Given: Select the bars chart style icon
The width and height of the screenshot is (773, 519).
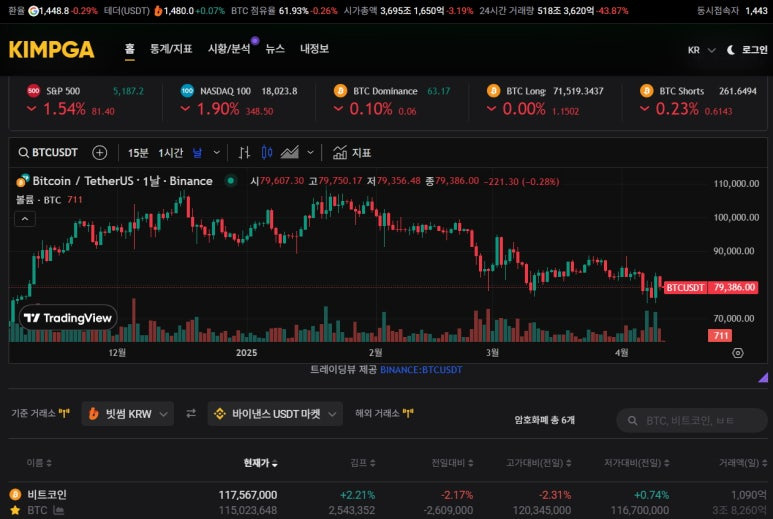Looking at the screenshot, I should (x=245, y=153).
